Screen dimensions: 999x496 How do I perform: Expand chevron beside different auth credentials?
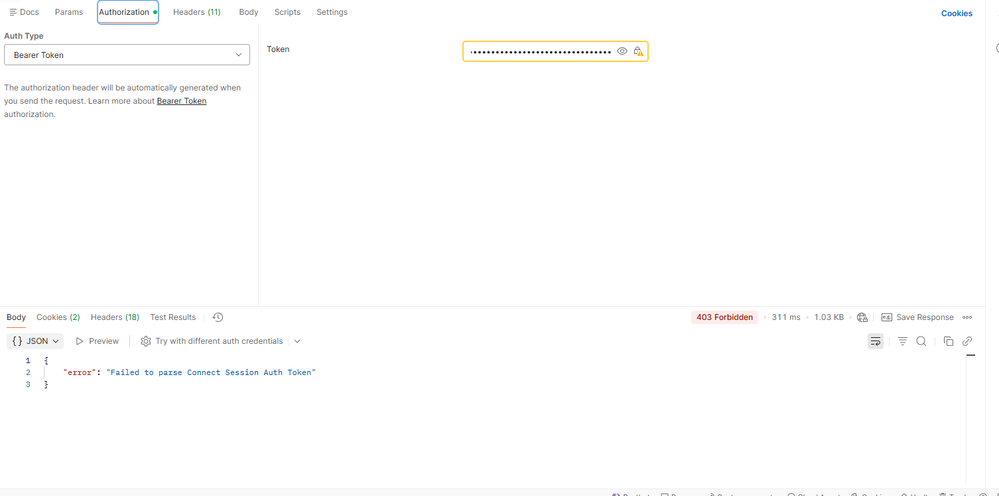(297, 341)
